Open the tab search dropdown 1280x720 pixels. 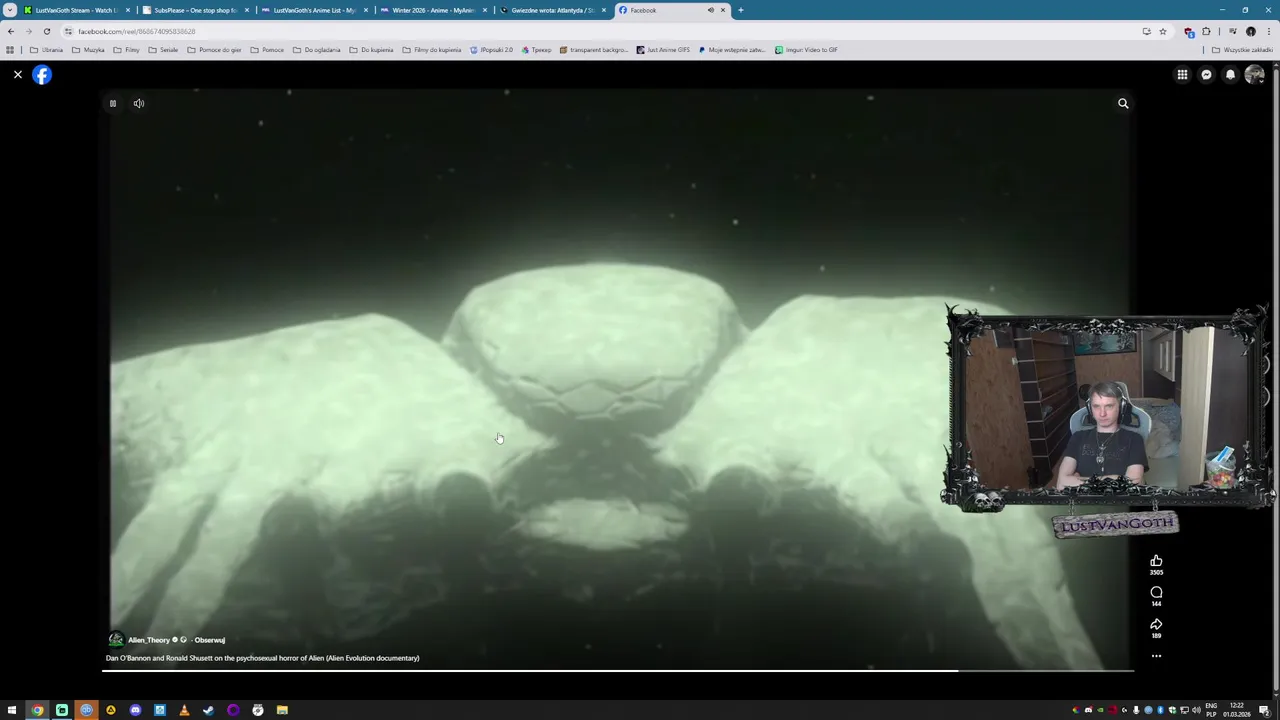pos(9,10)
